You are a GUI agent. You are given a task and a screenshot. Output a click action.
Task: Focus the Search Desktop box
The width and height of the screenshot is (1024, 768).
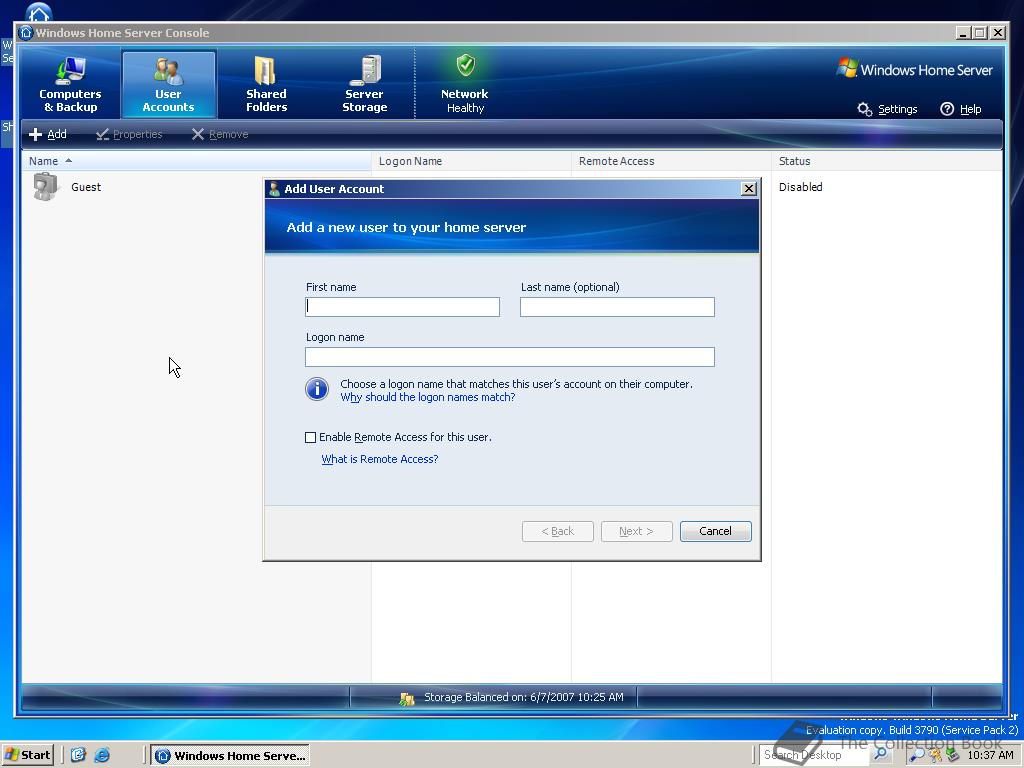814,755
